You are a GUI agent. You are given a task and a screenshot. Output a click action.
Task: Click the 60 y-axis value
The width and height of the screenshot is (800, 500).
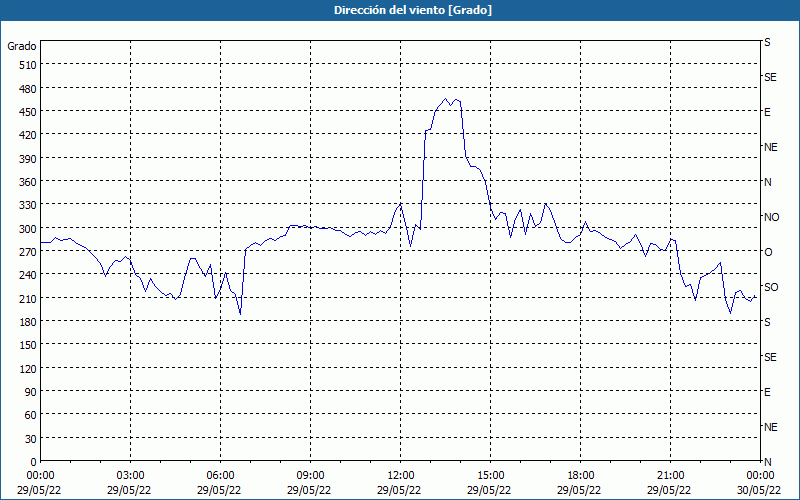point(31,415)
